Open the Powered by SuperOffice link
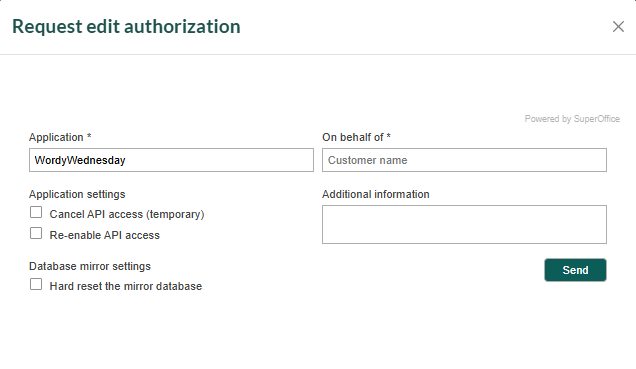Image resolution: width=636 pixels, height=369 pixels. (572, 119)
